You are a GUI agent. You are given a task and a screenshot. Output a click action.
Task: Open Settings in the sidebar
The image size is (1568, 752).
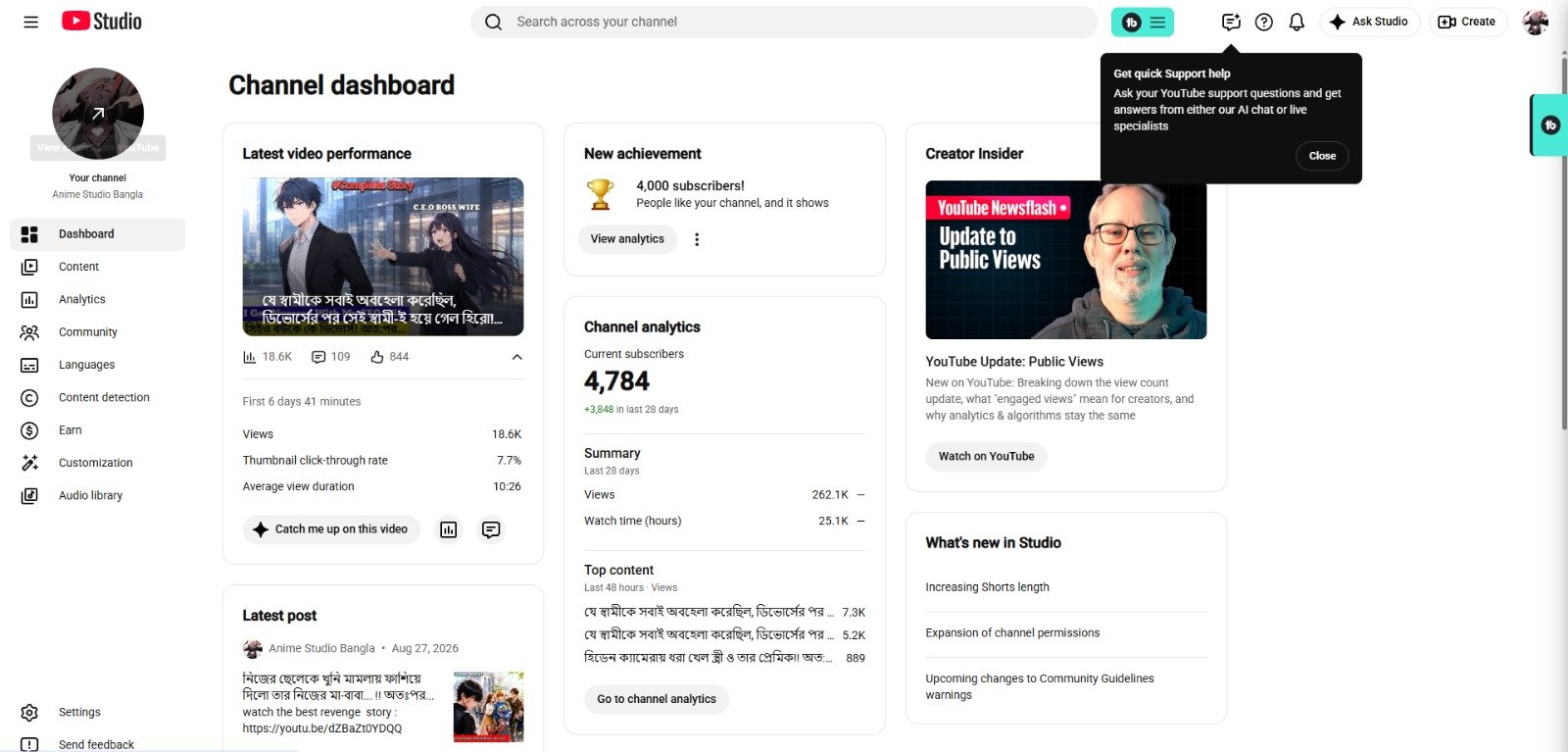(97, 713)
